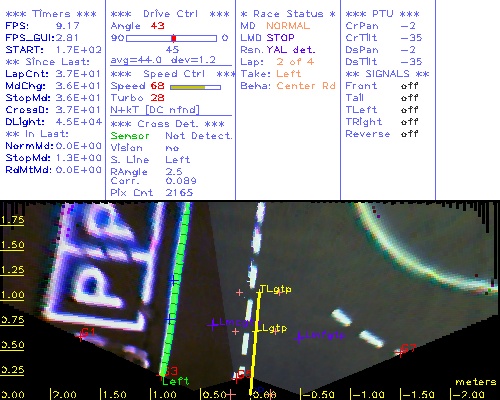Click the yellow meters unit label
Image resolution: width=500 pixels, height=400 pixels.
(x=476, y=382)
